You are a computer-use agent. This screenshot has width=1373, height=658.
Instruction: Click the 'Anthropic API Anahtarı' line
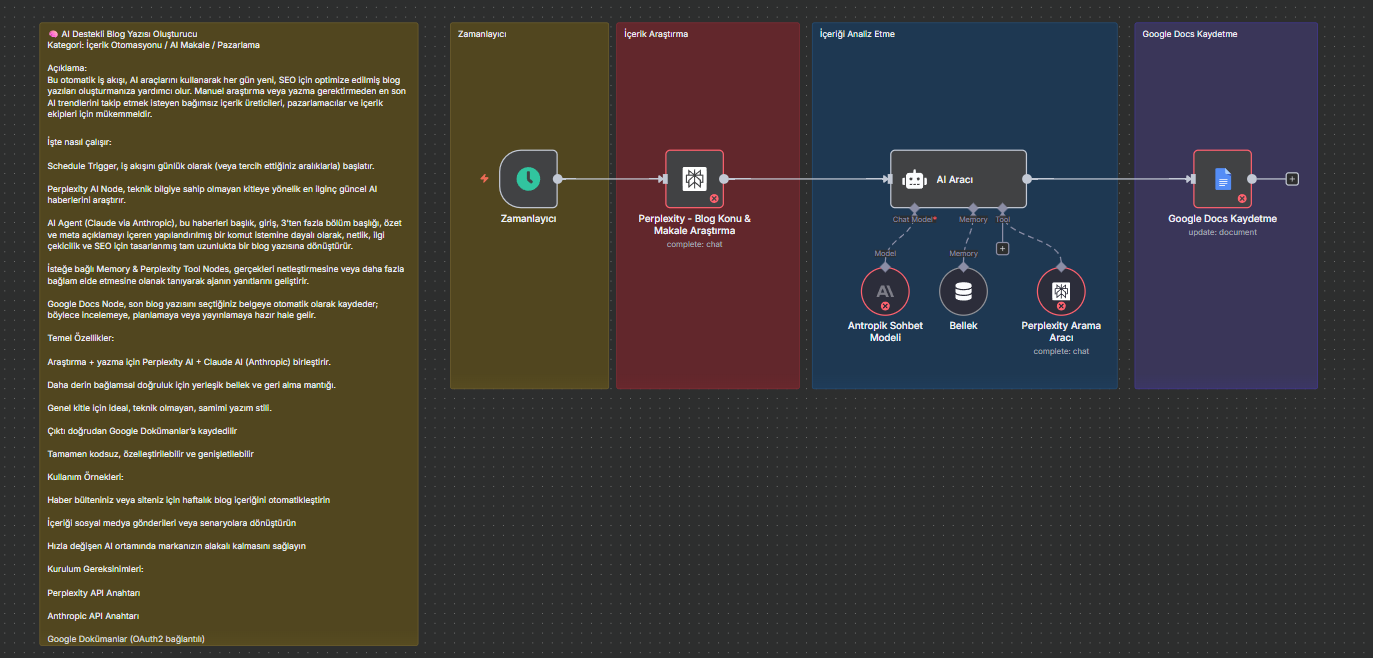93,615
